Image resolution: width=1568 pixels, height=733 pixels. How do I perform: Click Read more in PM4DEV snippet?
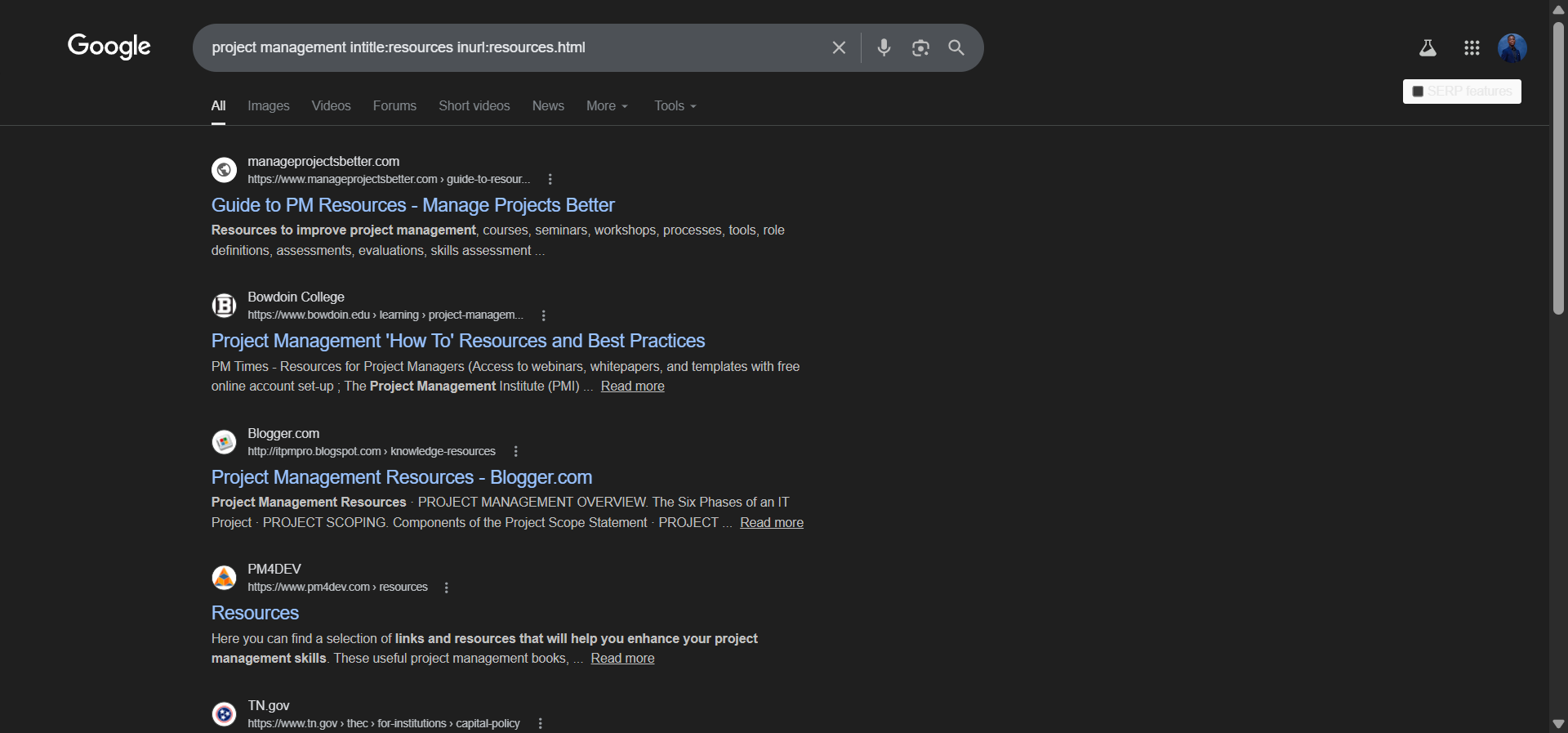click(622, 659)
